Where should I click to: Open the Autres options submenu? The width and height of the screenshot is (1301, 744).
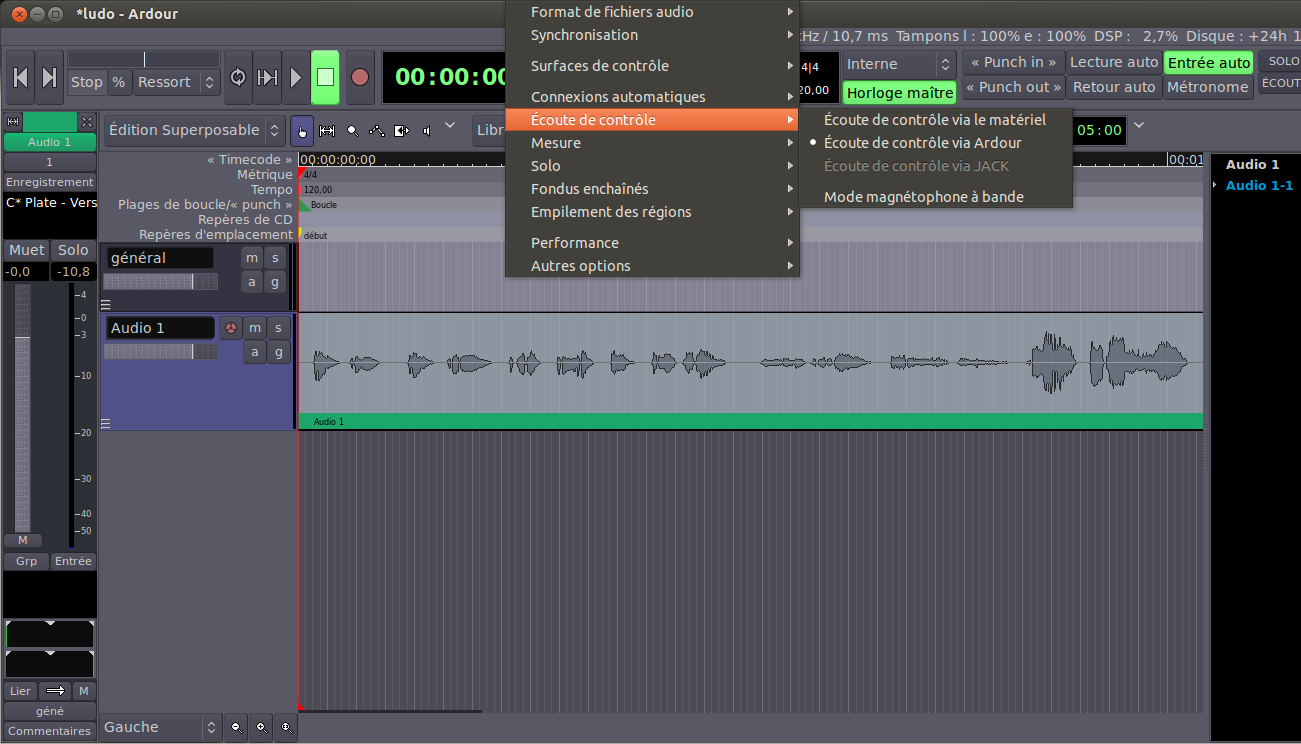click(x=652, y=266)
